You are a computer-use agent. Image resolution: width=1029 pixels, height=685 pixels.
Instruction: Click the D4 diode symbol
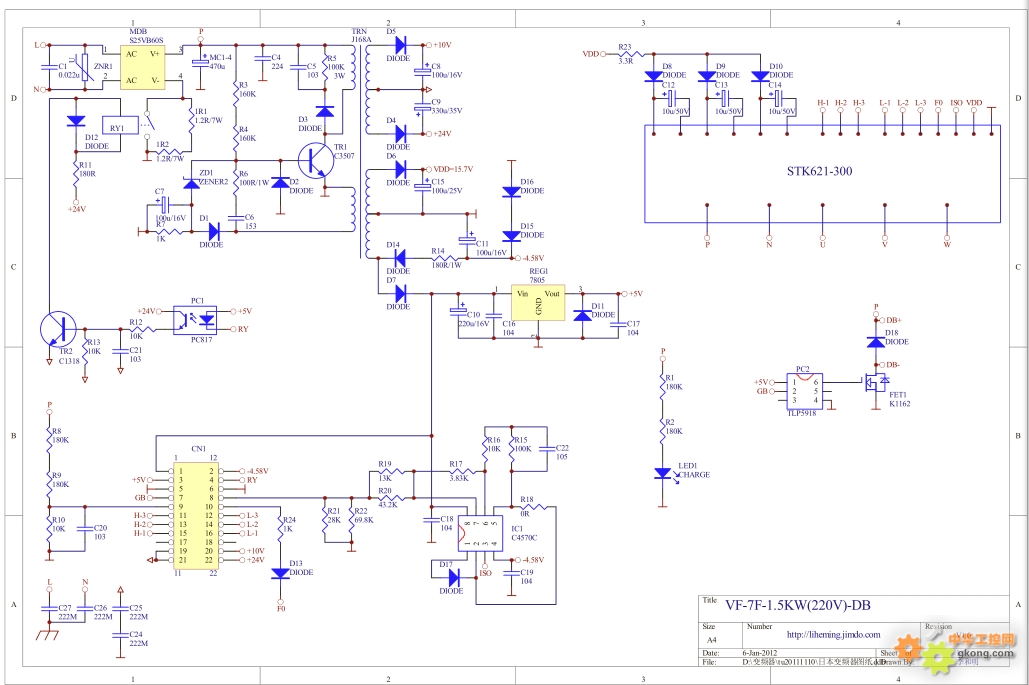pos(400,134)
